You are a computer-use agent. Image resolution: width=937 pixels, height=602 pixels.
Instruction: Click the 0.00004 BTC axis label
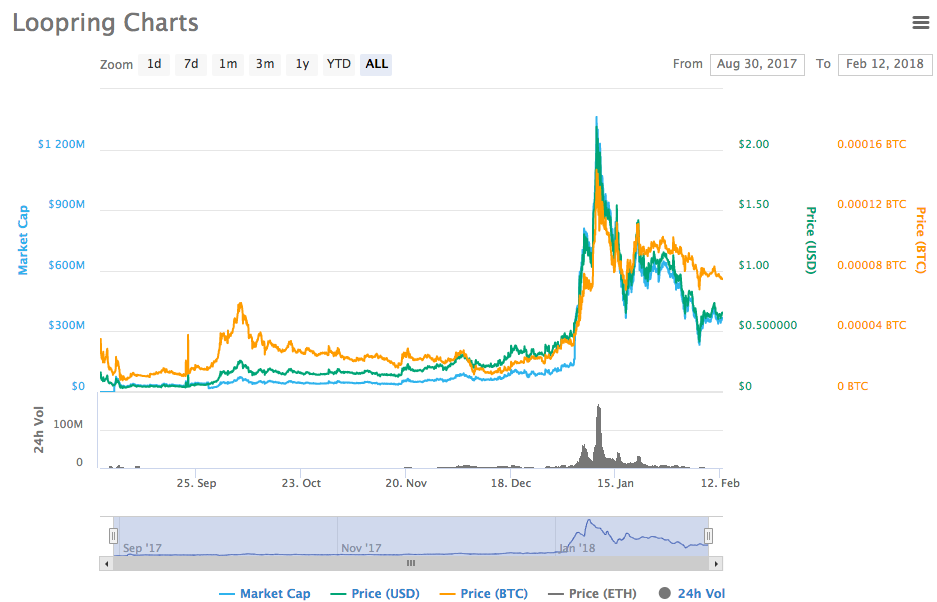pos(872,325)
